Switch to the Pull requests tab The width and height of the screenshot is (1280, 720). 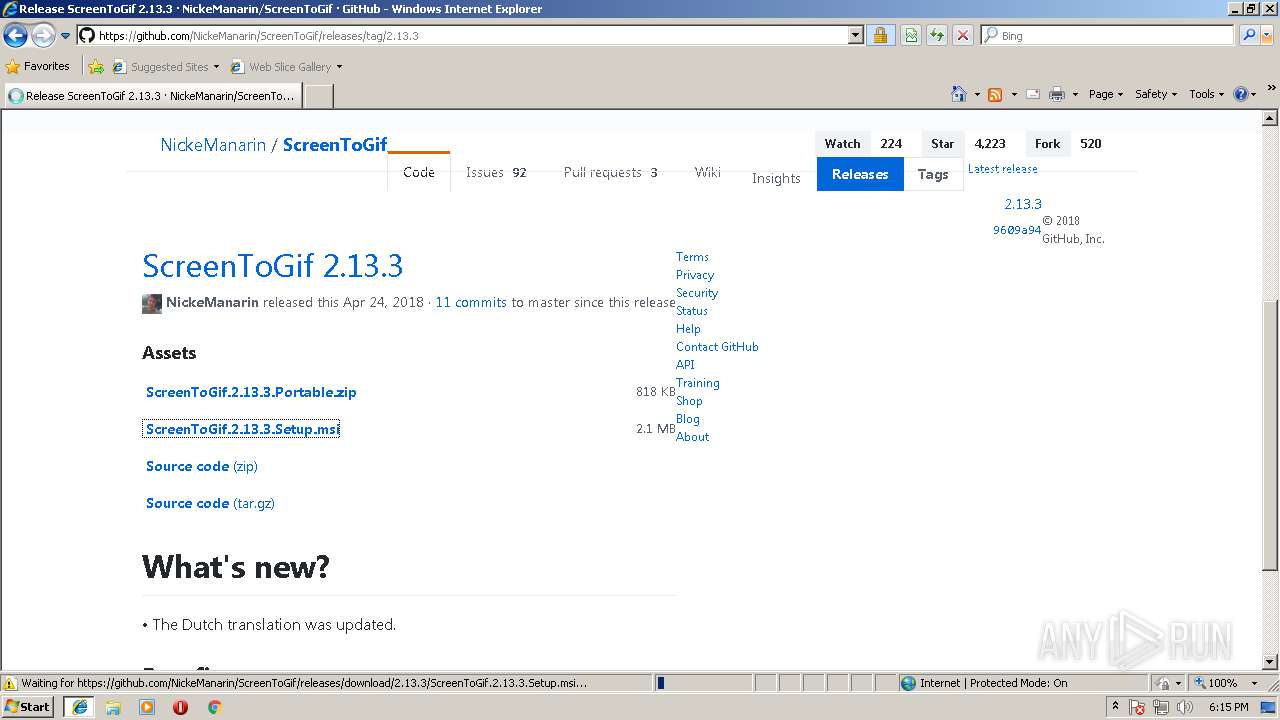610,172
